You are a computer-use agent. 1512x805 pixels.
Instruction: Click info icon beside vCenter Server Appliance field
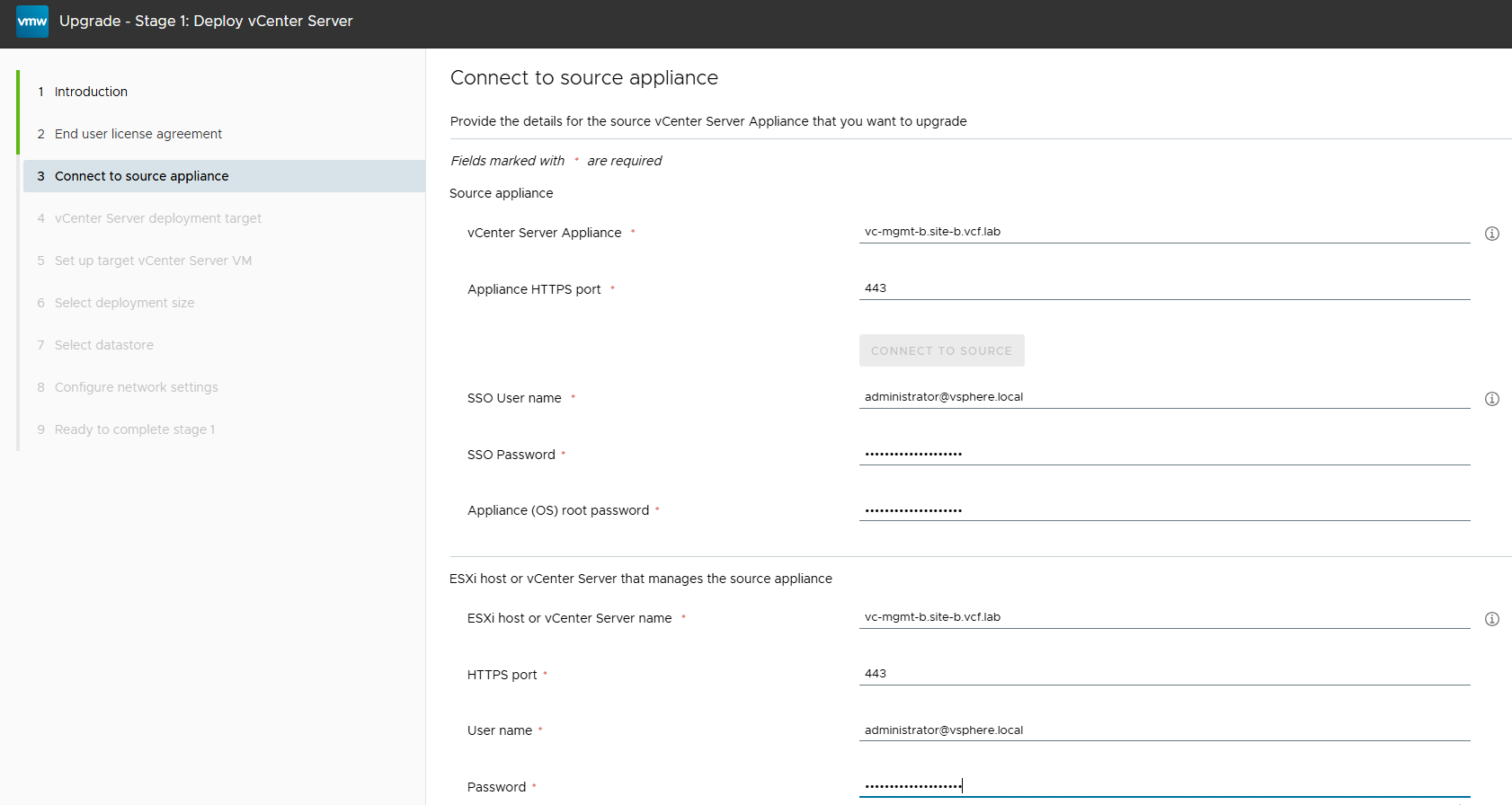1491,234
